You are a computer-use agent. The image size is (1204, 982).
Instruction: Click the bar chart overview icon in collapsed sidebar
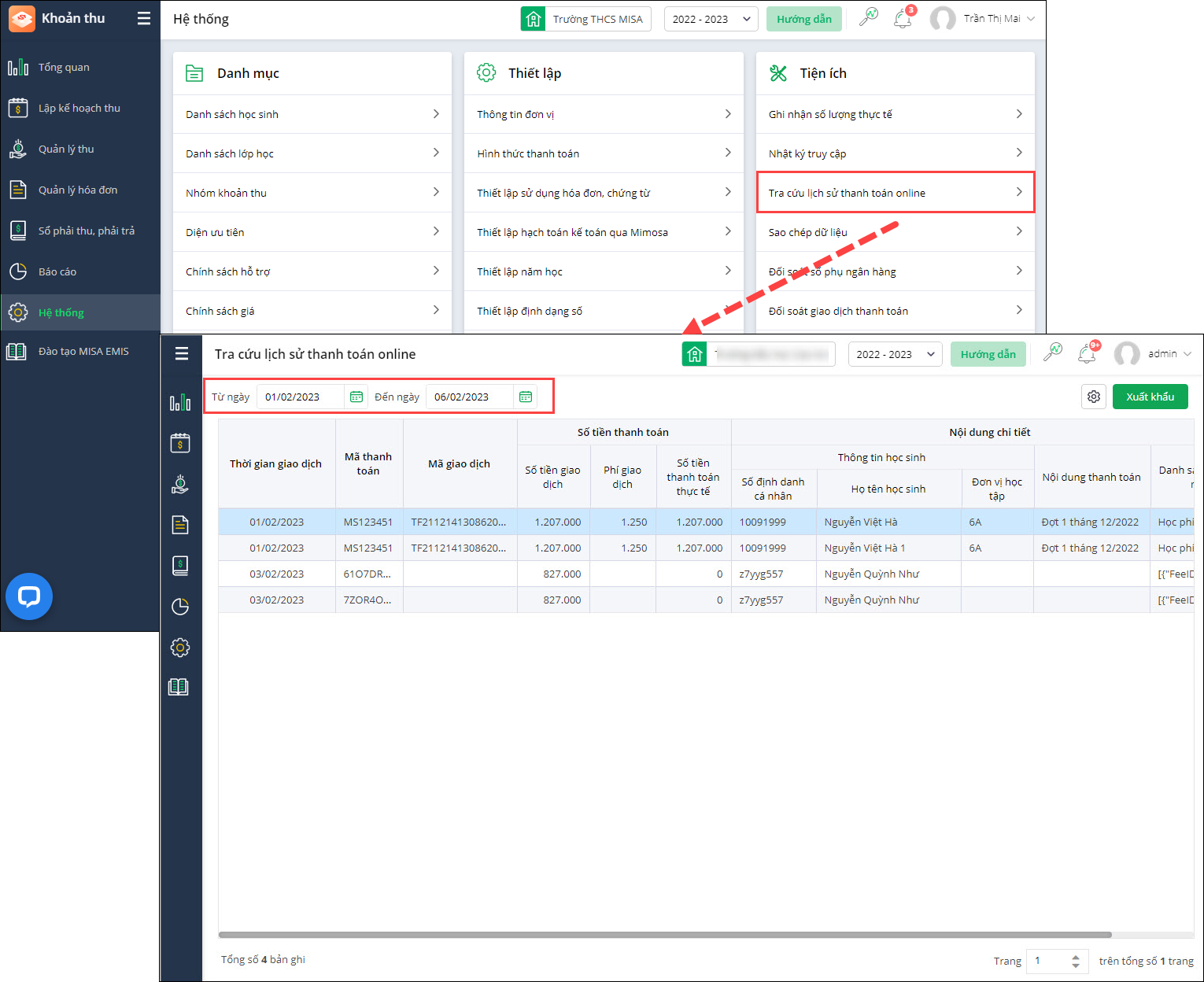tap(180, 403)
